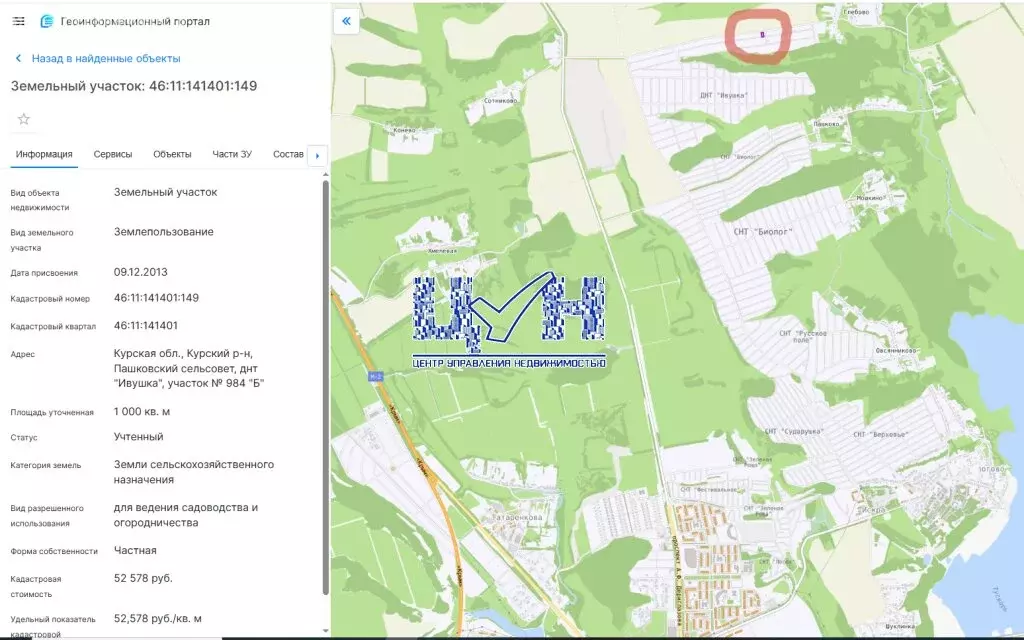
Task: Switch to the Сервисы tab
Action: (113, 154)
